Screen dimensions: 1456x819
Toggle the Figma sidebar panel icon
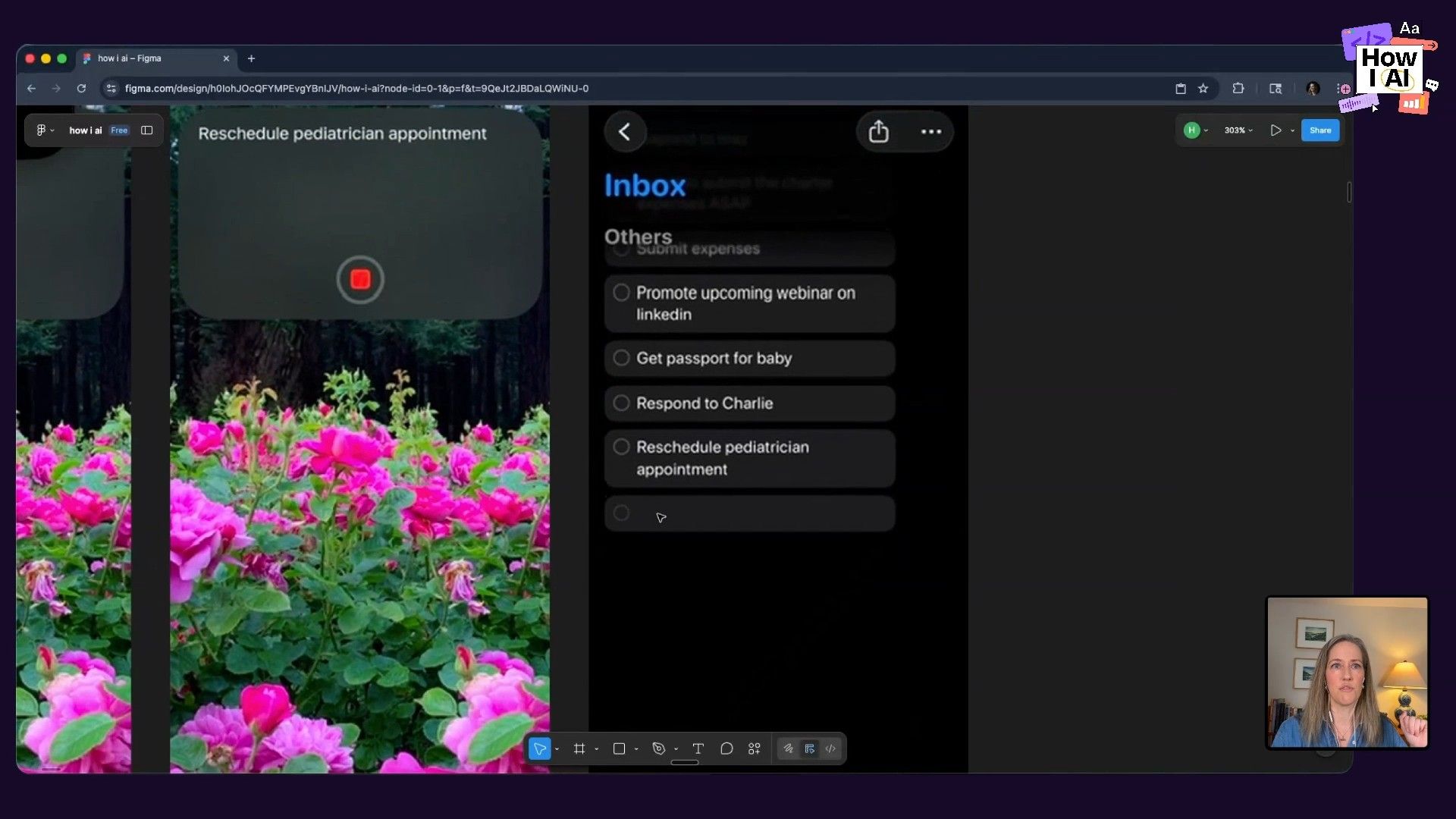tap(147, 130)
